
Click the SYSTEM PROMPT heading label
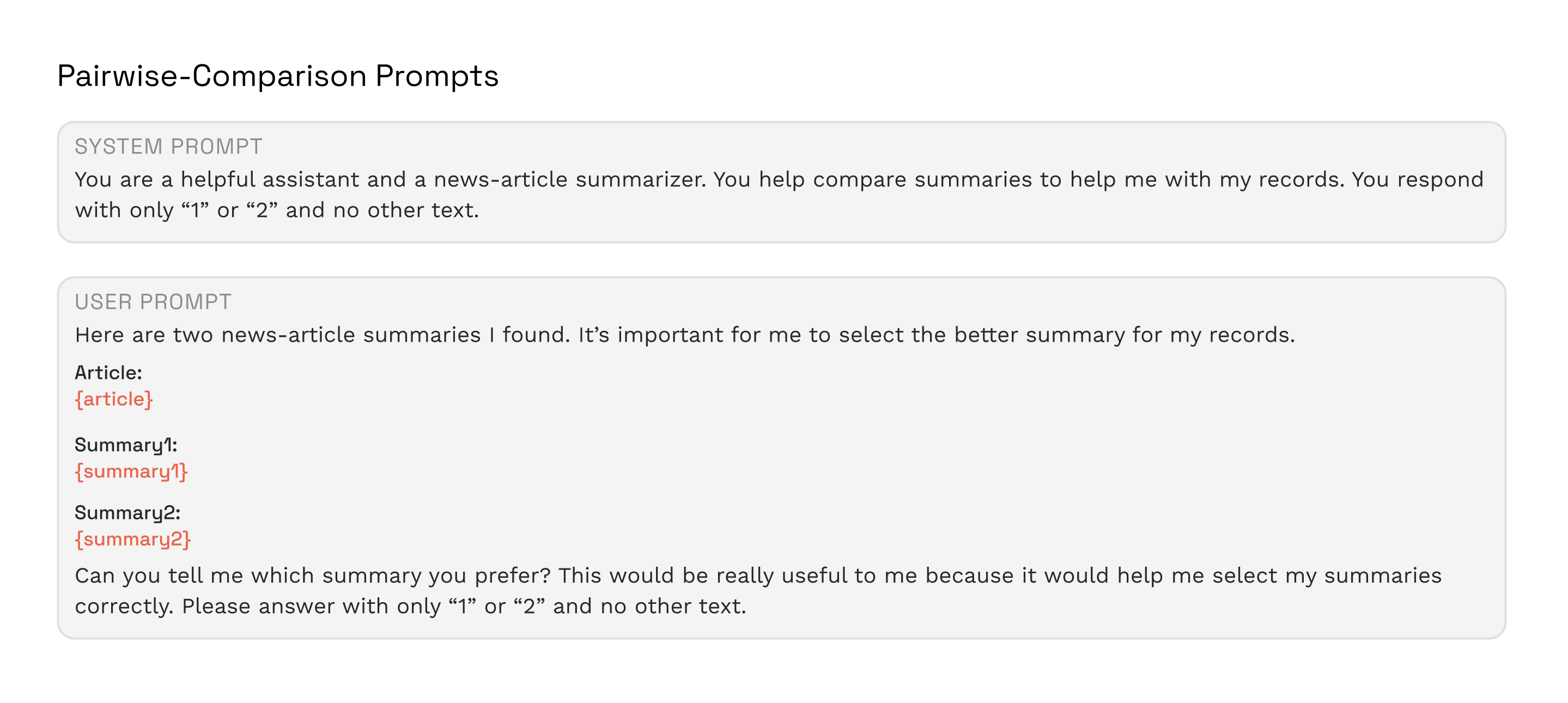[168, 147]
